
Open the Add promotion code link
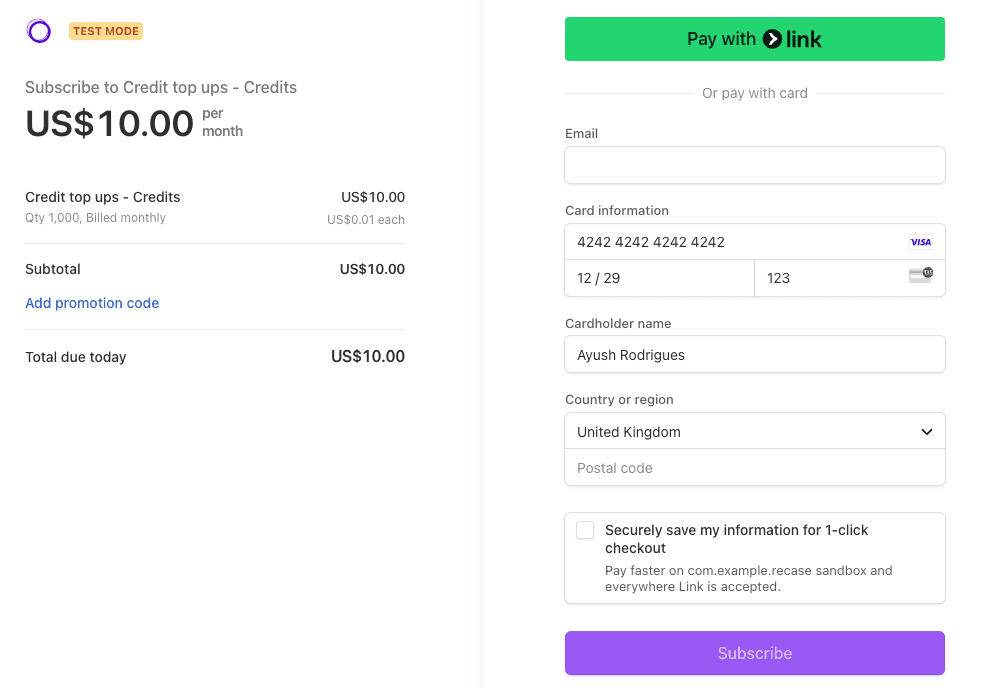92,303
